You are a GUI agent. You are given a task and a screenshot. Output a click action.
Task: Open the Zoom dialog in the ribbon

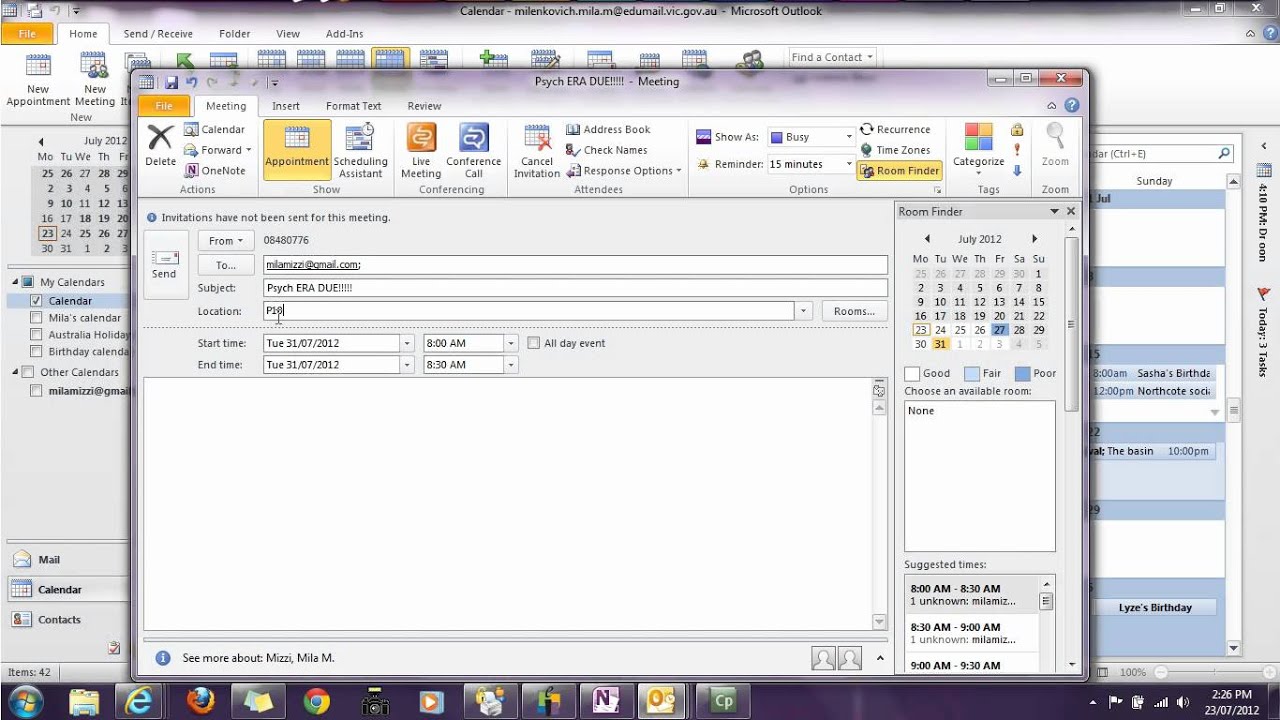tap(1055, 146)
